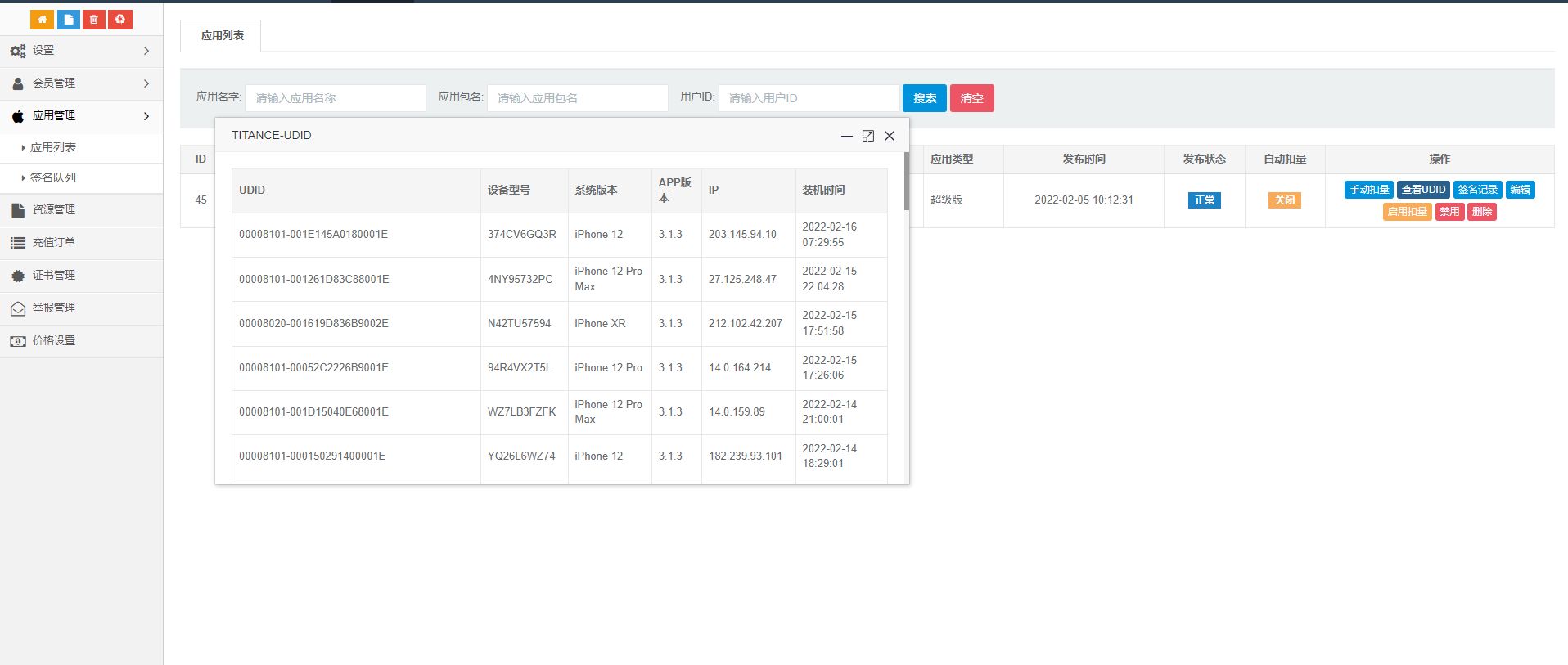Open 价格设置 in the sidebar
This screenshot has width=1568, height=665.
(82, 341)
